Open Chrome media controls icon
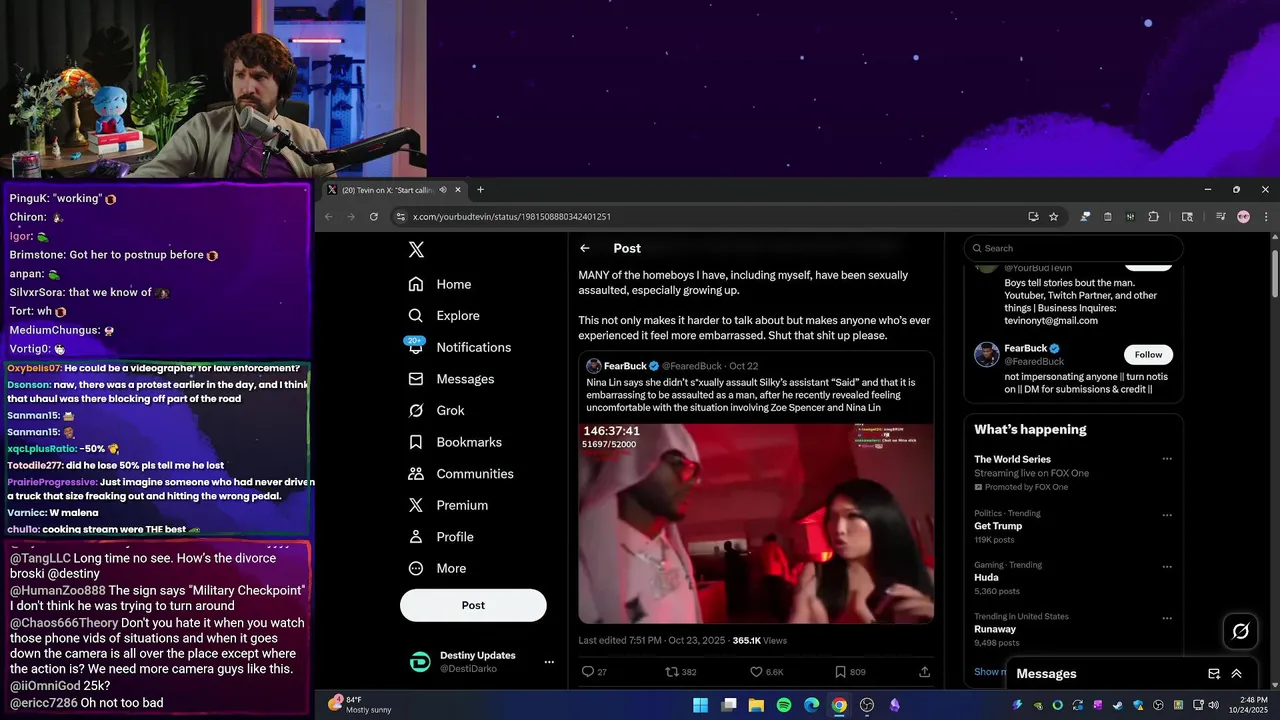The height and width of the screenshot is (720, 1280). pyautogui.click(x=1220, y=216)
